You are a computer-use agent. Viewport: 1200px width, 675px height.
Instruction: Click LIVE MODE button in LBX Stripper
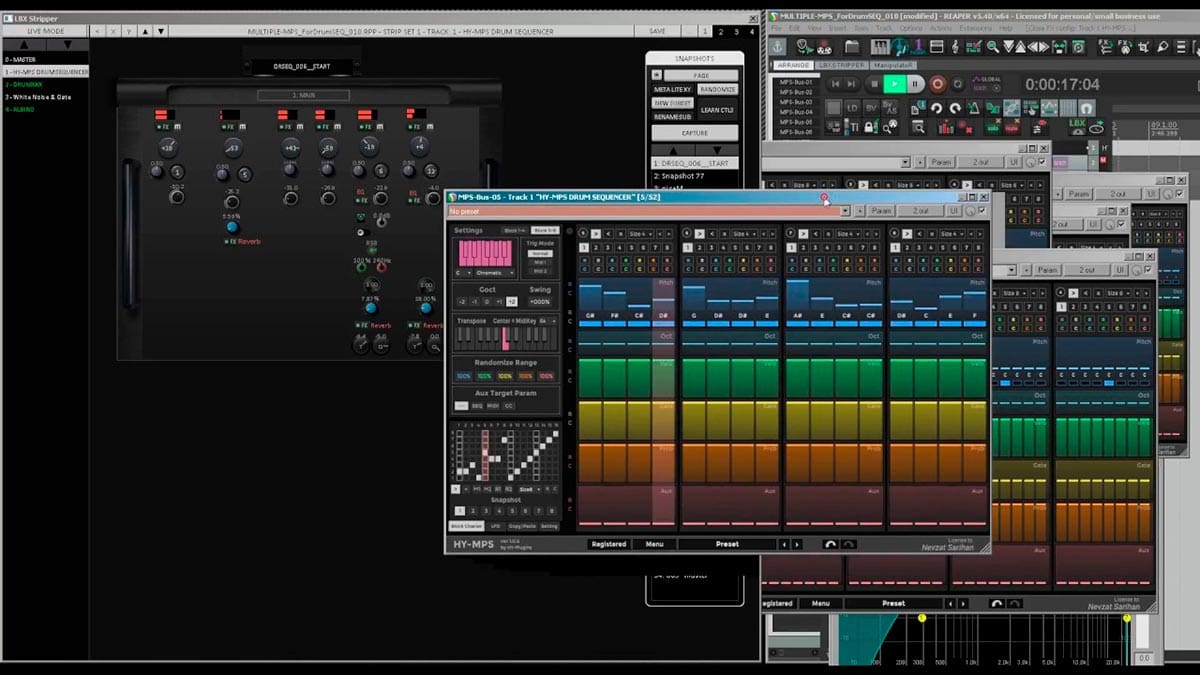43,31
